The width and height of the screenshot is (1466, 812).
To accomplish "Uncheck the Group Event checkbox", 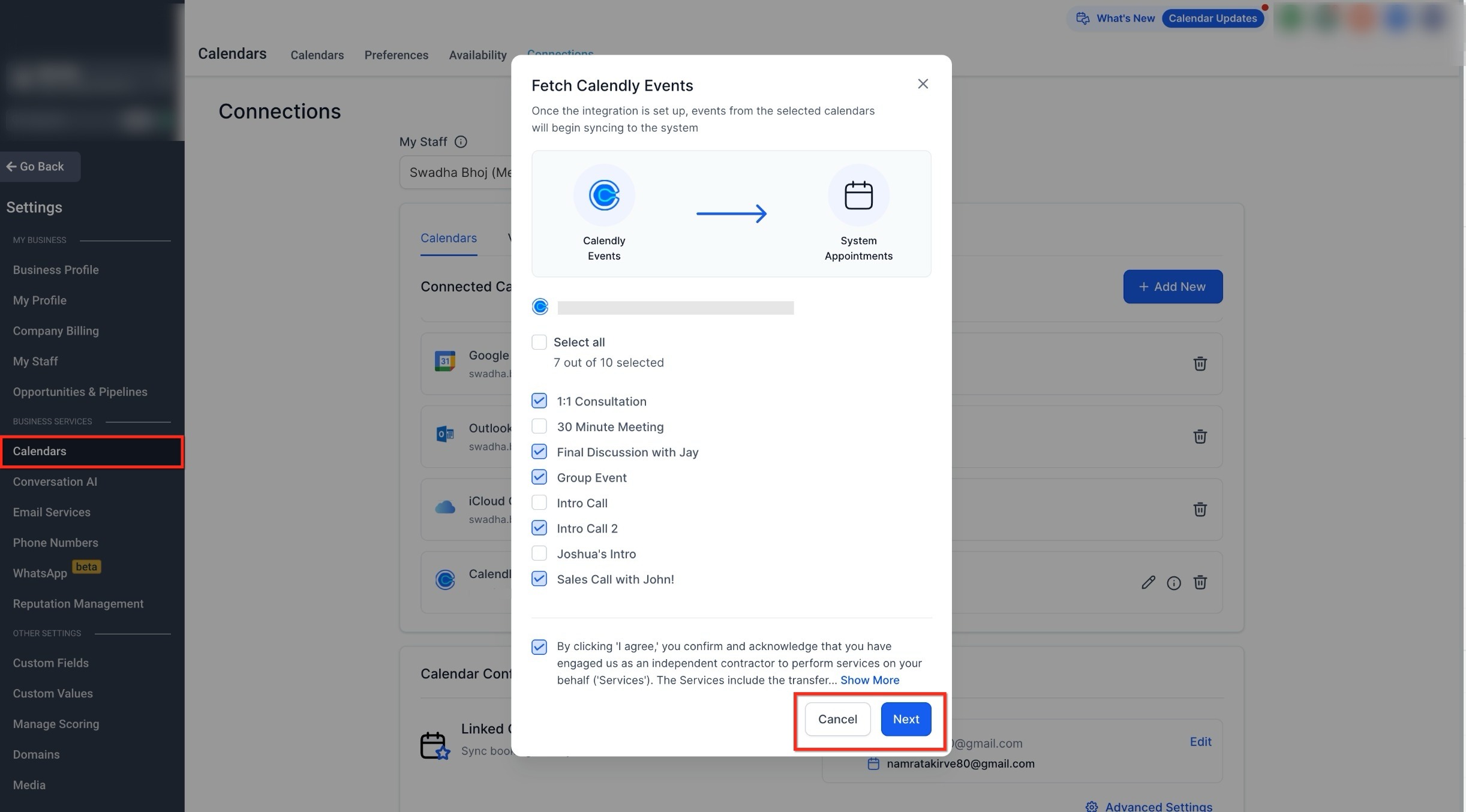I will click(539, 477).
